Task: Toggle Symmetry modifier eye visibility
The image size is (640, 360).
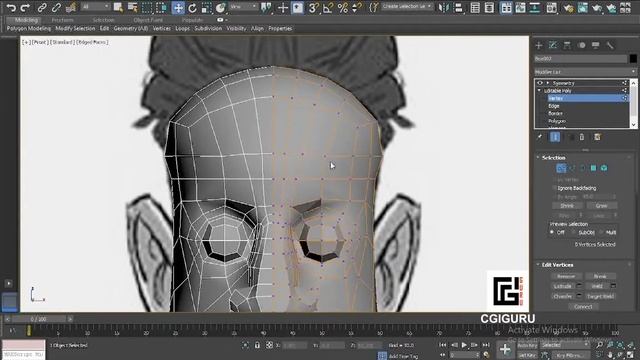Action: click(540, 83)
